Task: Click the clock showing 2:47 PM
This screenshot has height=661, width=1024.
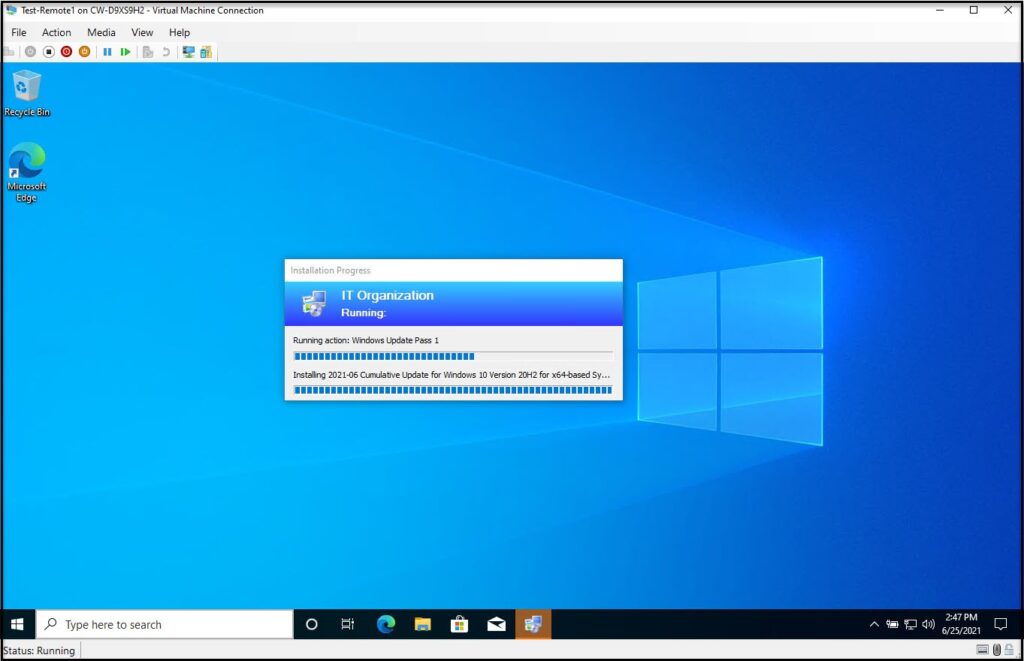Action: click(x=961, y=624)
